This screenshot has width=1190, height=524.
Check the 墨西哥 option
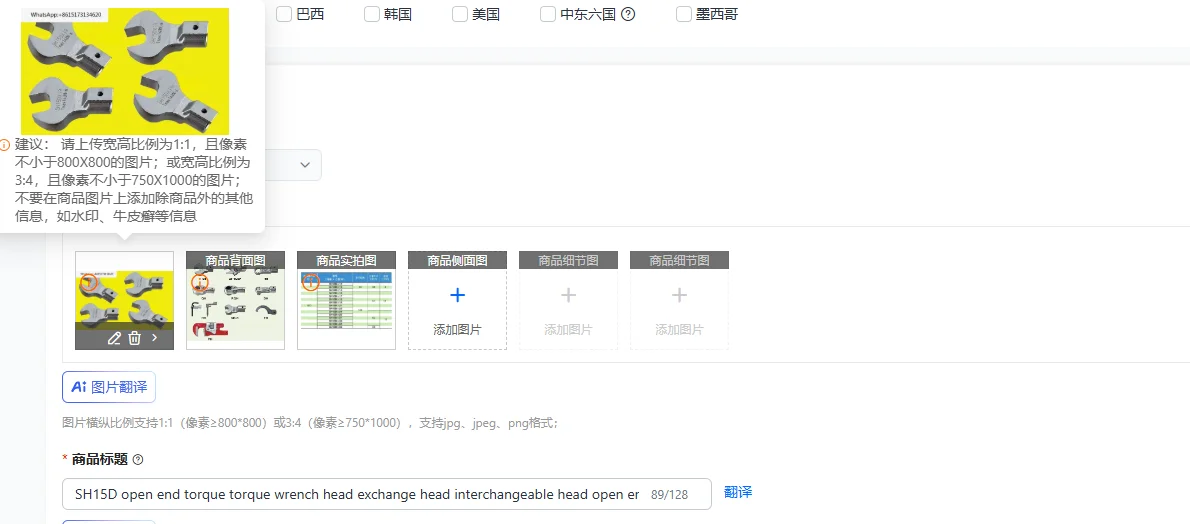click(684, 14)
